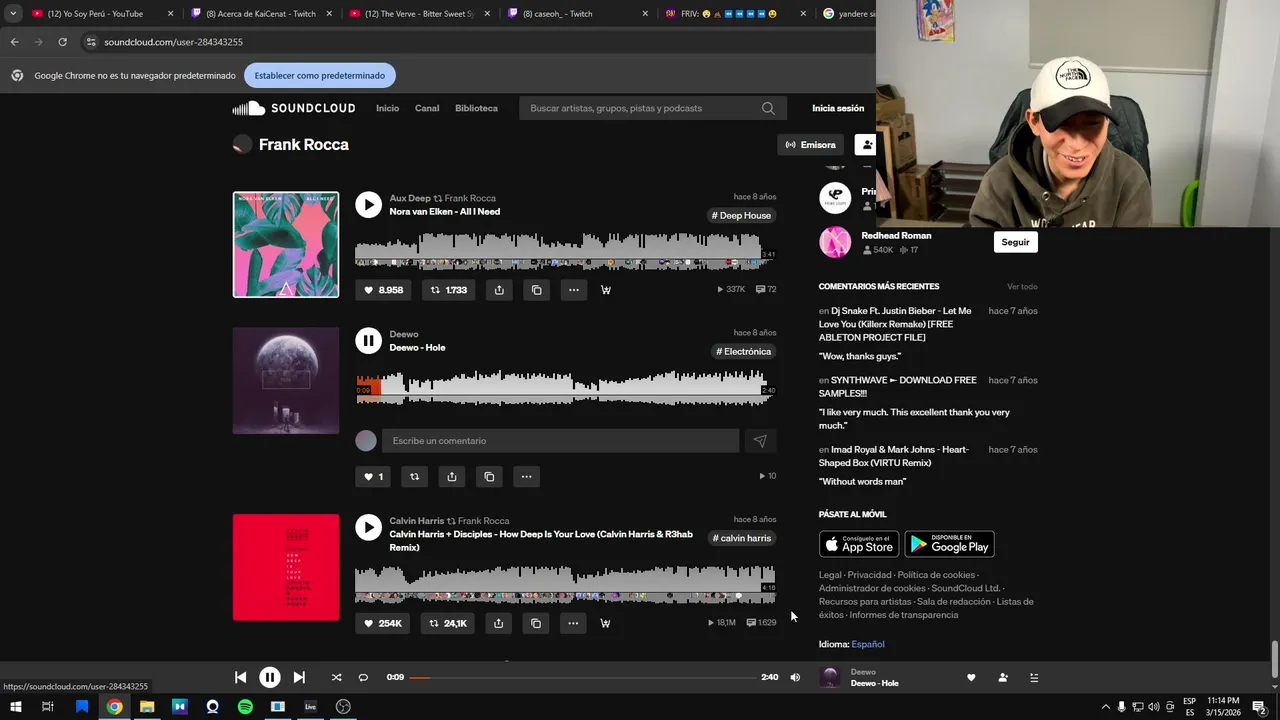The width and height of the screenshot is (1280, 720).
Task: Focus the Escribe un comentario field
Action: pos(560,441)
